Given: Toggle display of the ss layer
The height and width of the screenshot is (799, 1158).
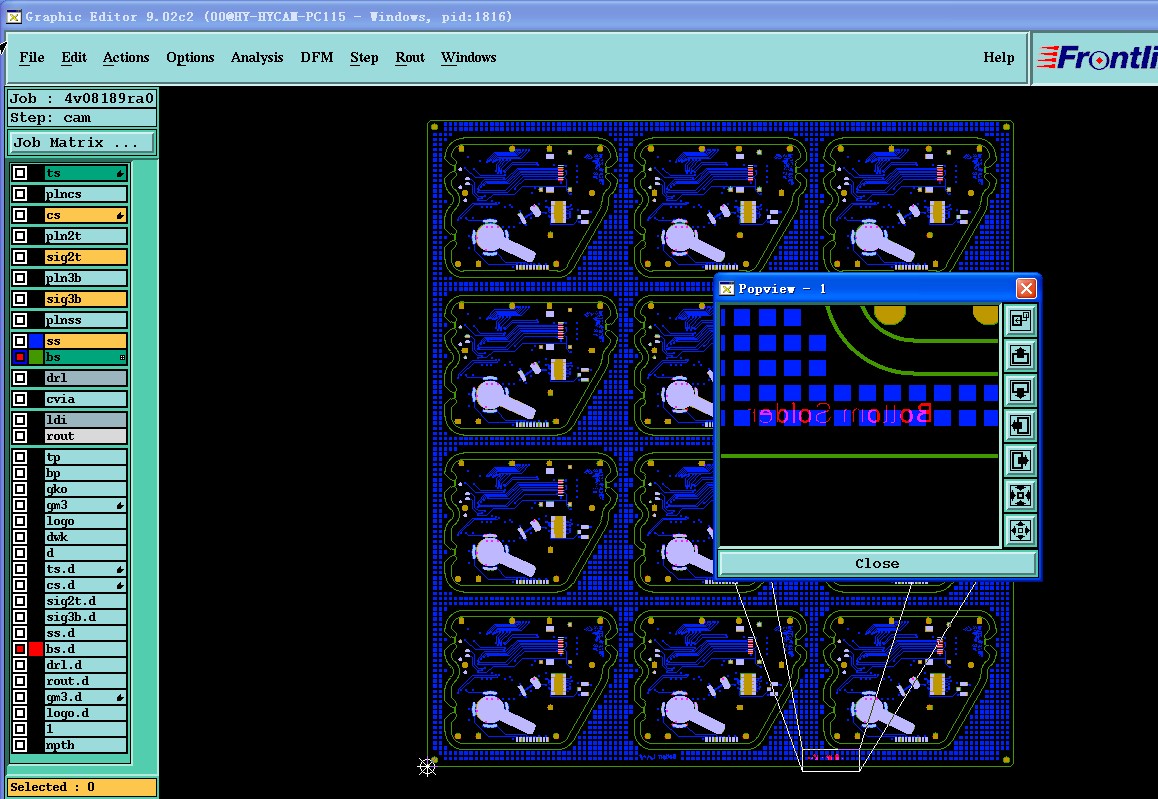Looking at the screenshot, I should click(x=20, y=341).
